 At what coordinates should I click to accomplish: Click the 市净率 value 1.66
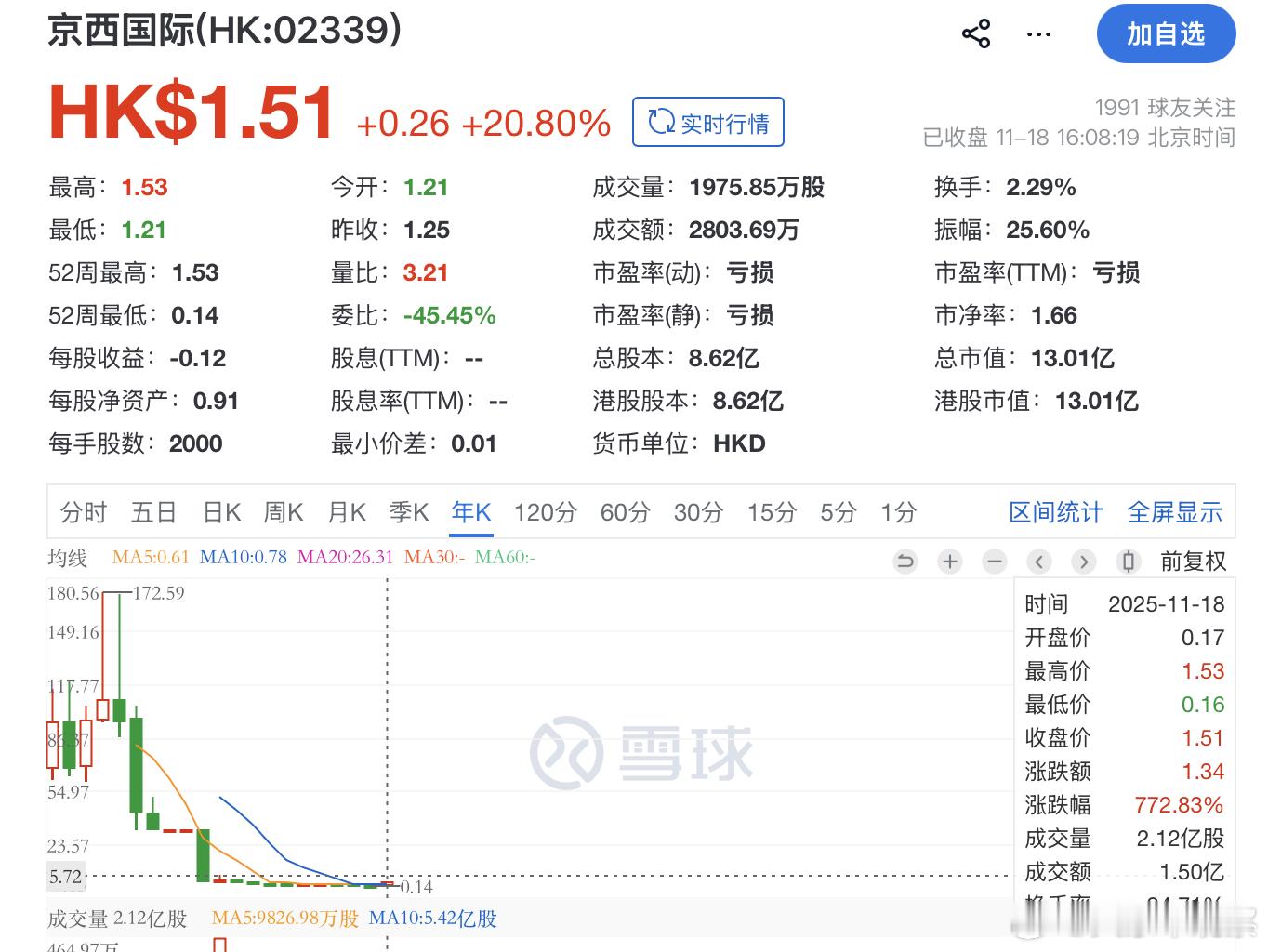(1054, 315)
